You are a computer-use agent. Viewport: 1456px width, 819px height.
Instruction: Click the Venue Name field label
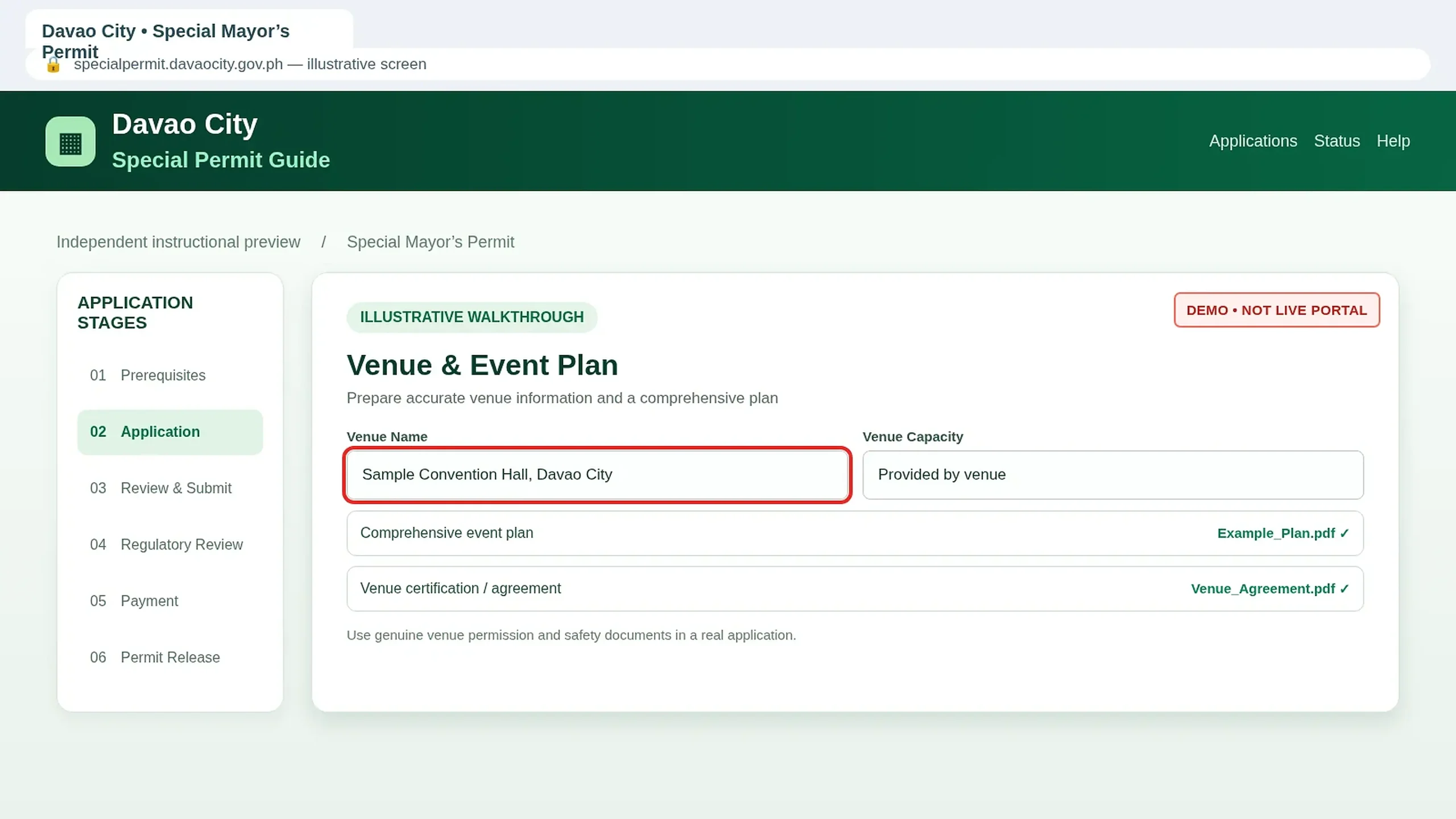387,437
